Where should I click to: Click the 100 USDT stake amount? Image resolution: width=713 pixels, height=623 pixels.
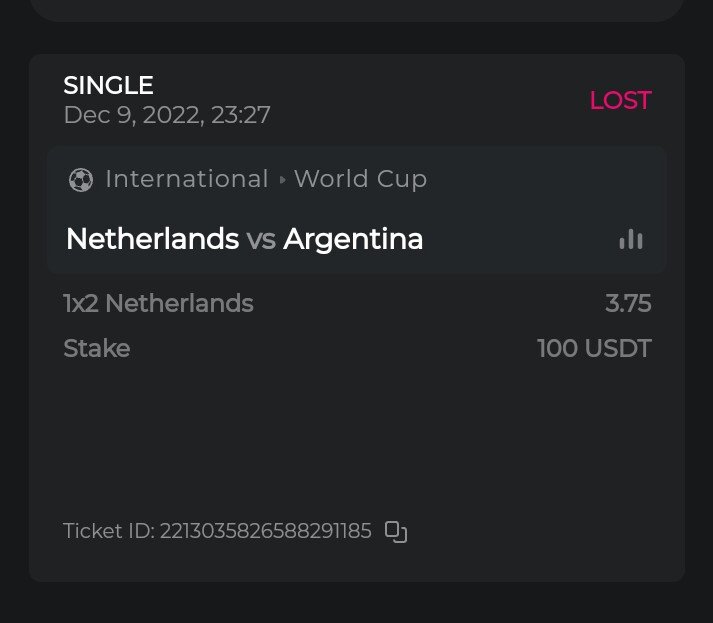coord(594,348)
